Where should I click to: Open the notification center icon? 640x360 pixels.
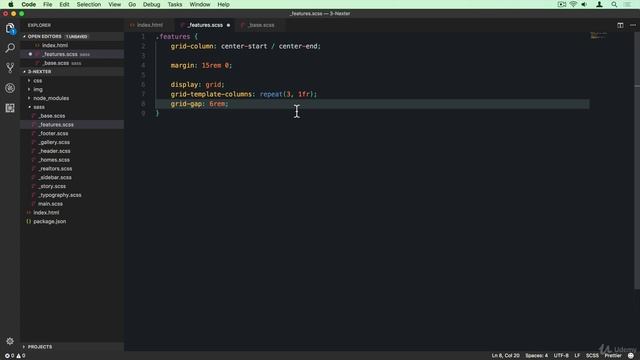(627, 4)
